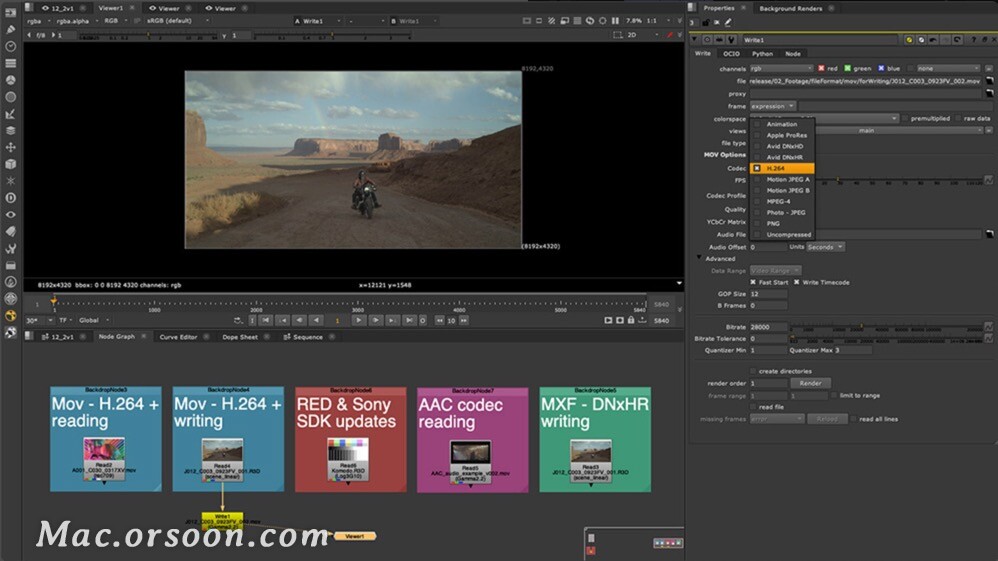Toggle the Fast Start checkbox
This screenshot has height=561, width=998.
[x=753, y=282]
